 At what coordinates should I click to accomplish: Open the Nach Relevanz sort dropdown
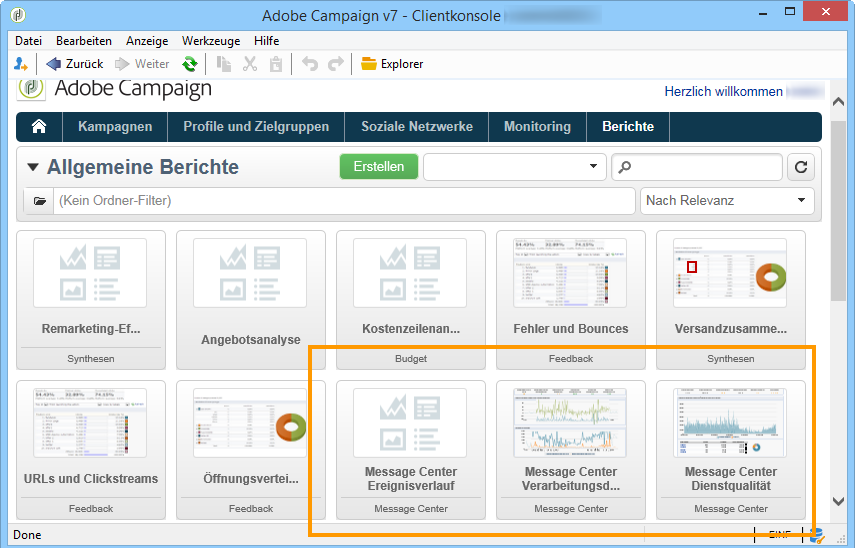[727, 201]
